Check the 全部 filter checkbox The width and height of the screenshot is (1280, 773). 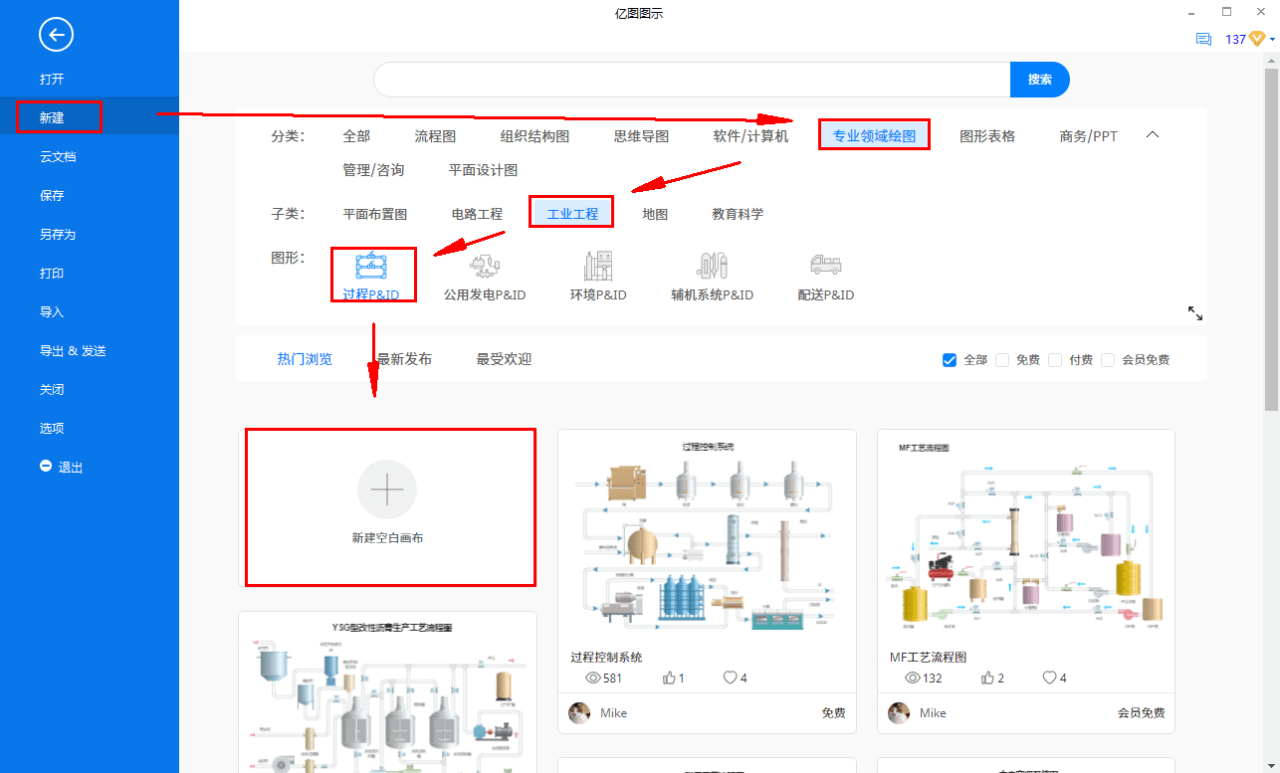point(950,360)
